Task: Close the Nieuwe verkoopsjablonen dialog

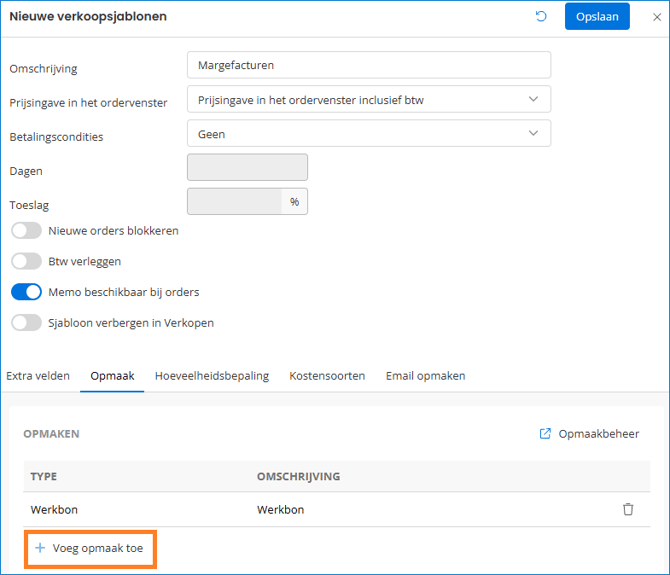Action: pyautogui.click(x=655, y=17)
